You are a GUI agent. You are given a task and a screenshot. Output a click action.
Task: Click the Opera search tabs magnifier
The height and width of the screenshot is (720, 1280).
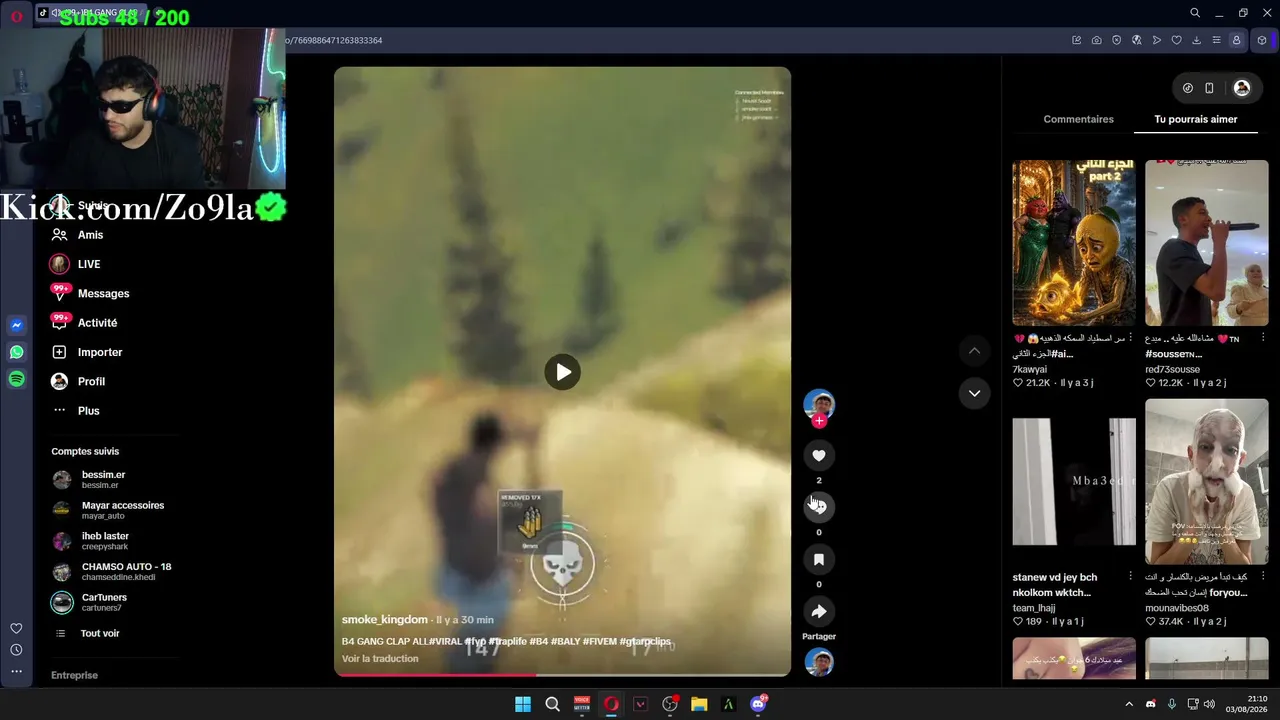[x=1195, y=13]
